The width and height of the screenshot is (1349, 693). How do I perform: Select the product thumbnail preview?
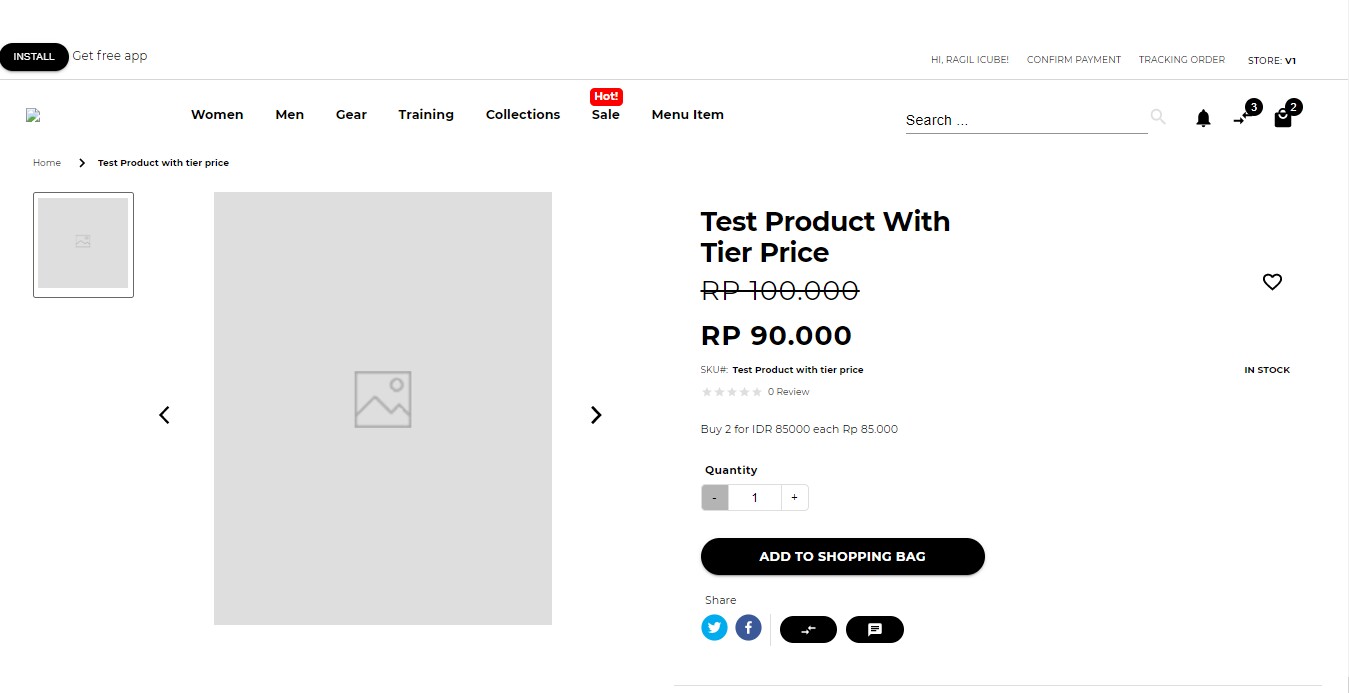pos(83,244)
